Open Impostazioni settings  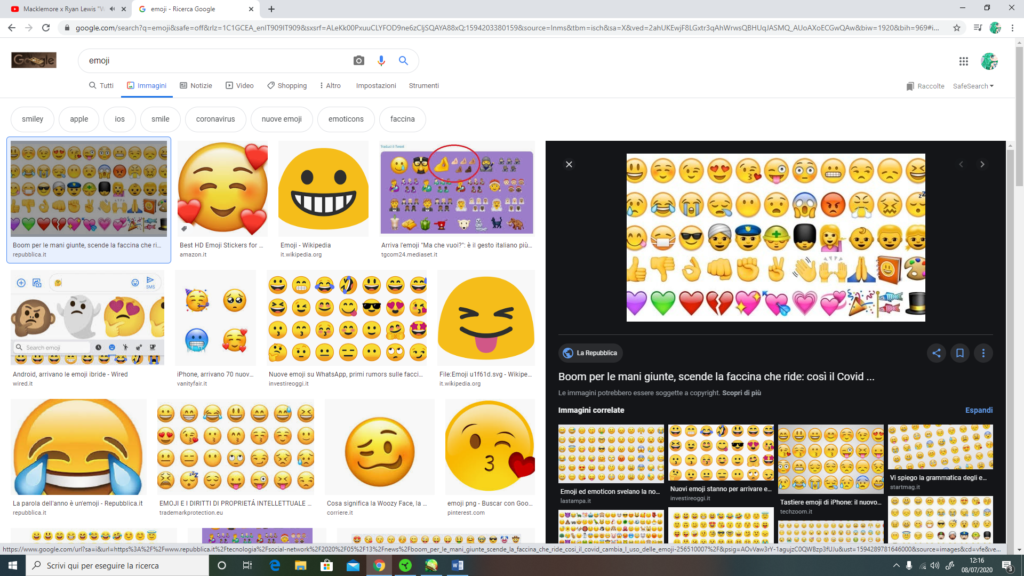[376, 86]
